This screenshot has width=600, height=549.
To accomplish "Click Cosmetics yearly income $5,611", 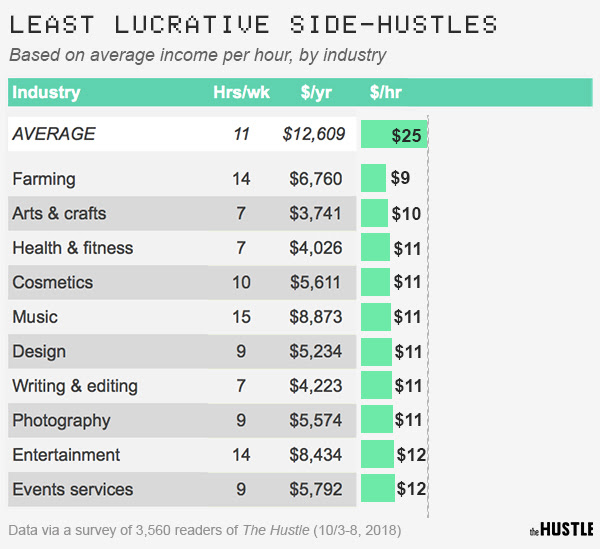I will (315, 282).
